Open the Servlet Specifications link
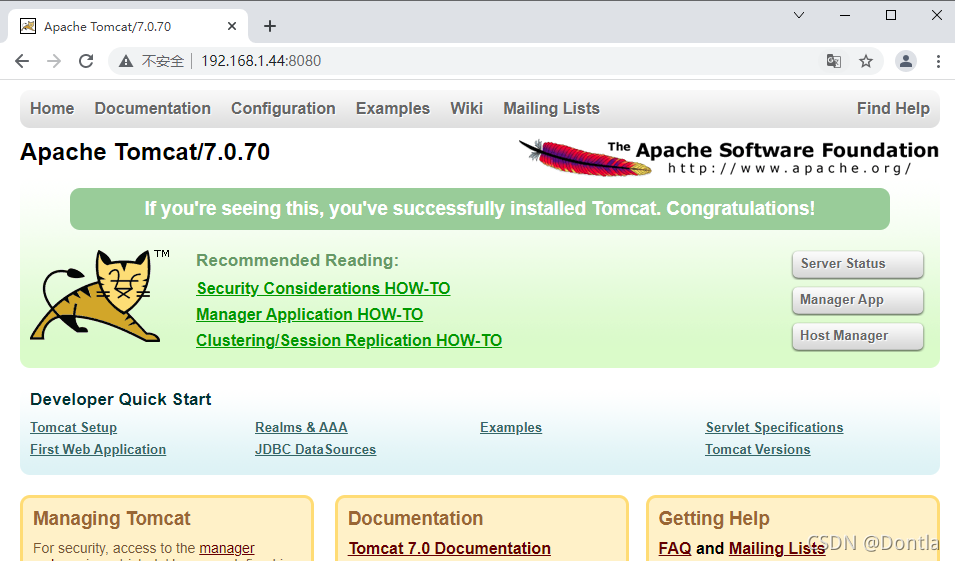 (x=774, y=428)
